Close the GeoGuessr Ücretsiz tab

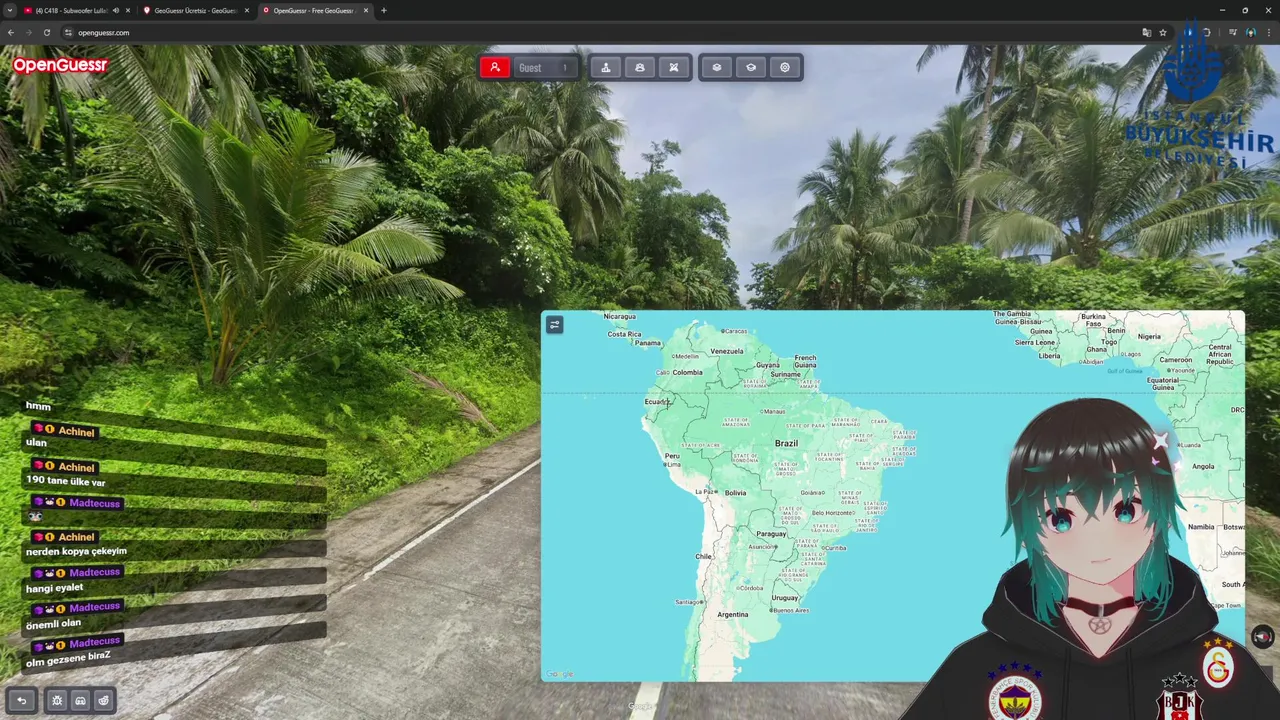click(x=247, y=10)
